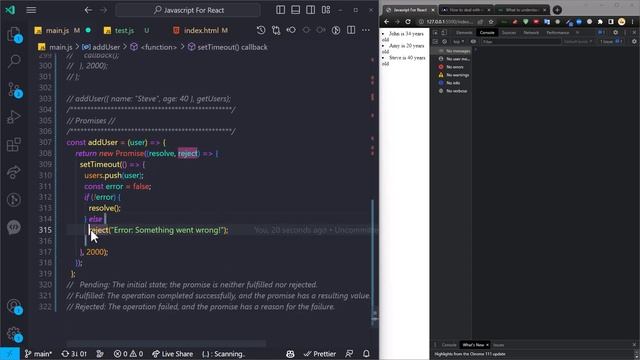Click the browser address bar URL
This screenshot has width=640, height=360.
coord(449,22)
